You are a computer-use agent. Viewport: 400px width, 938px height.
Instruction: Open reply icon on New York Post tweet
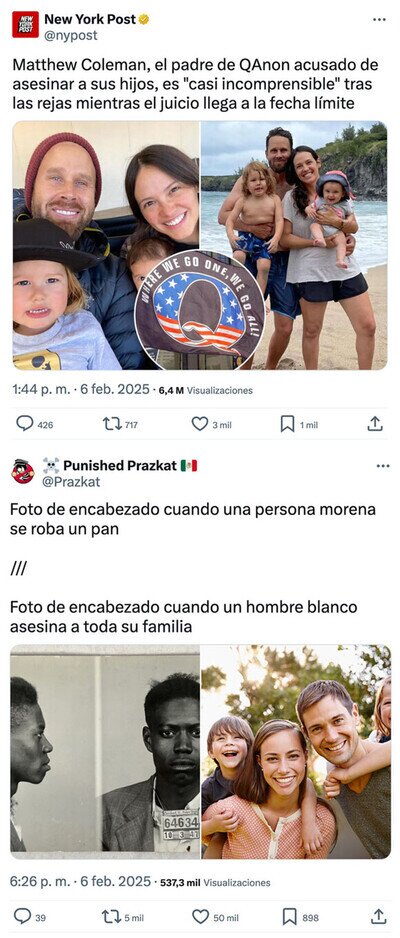tap(25, 424)
